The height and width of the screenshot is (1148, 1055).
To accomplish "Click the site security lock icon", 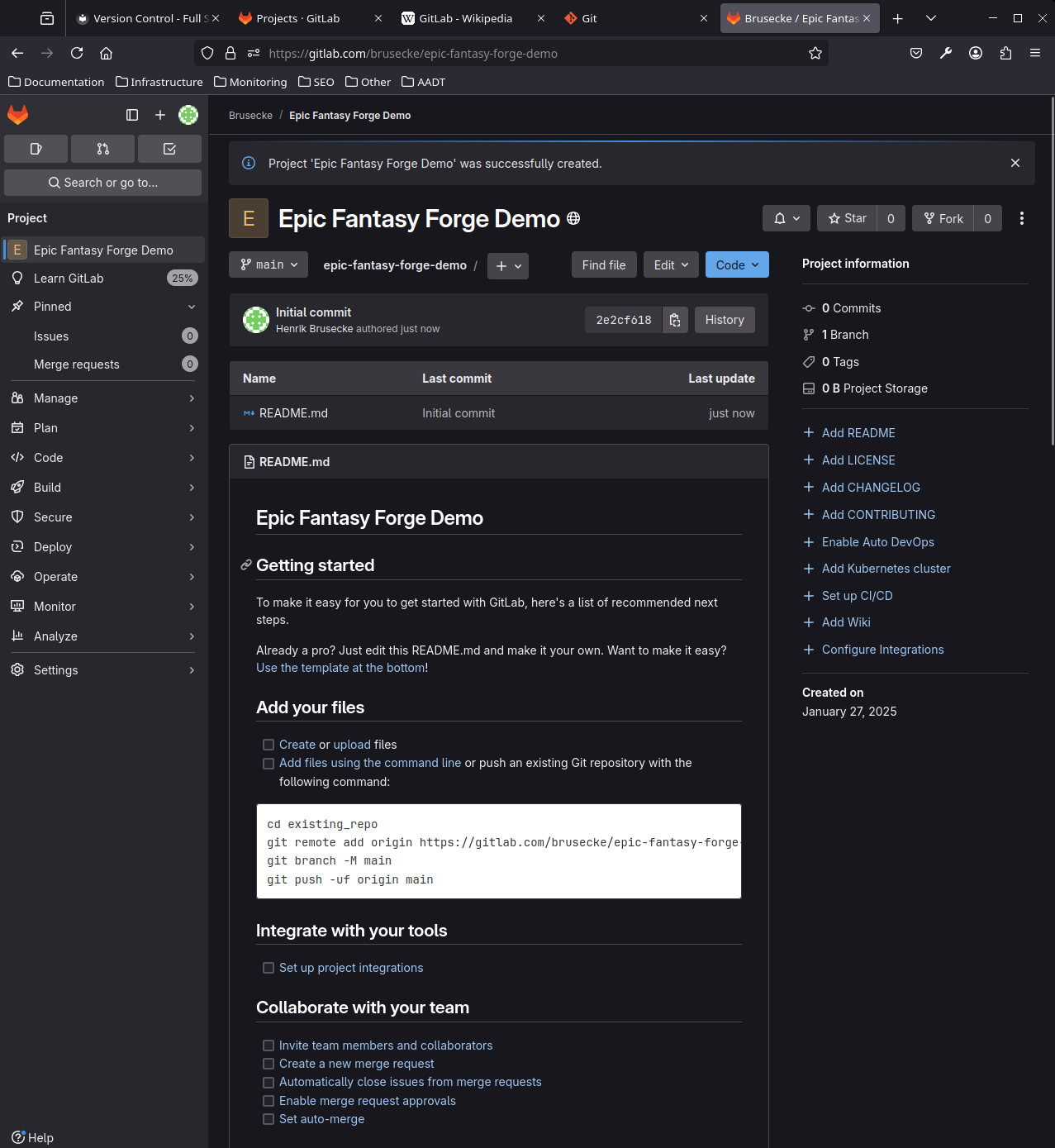I will click(x=230, y=53).
